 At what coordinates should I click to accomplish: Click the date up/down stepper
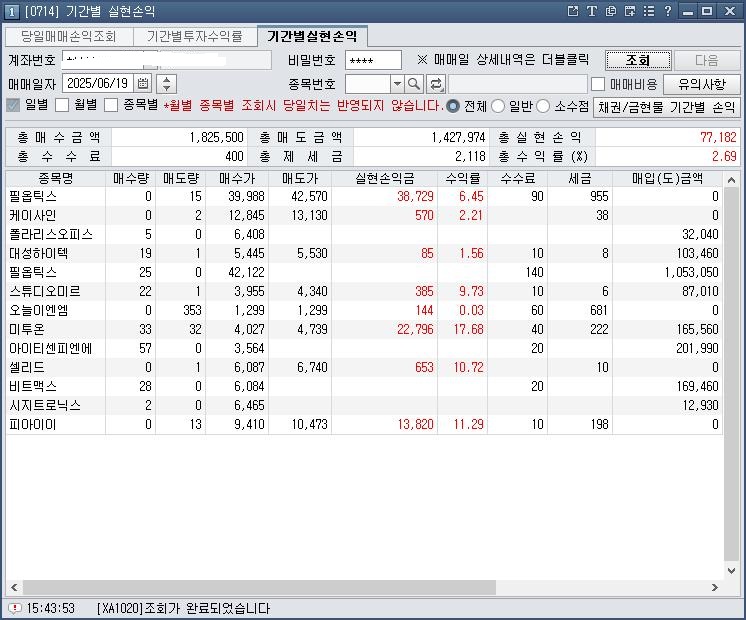[167, 84]
